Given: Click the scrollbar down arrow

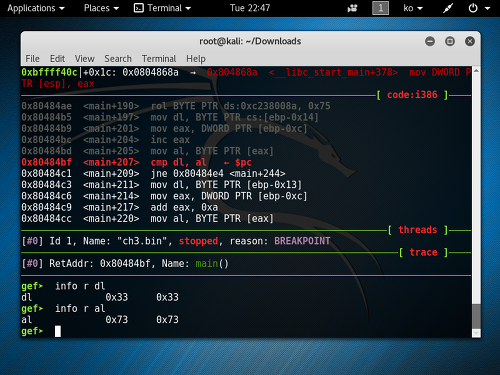Looking at the screenshot, I should coord(476,333).
